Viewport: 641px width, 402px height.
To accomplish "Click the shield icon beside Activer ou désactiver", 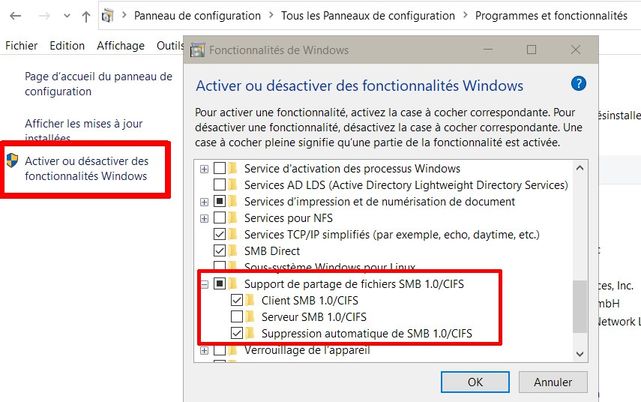I will (12, 161).
